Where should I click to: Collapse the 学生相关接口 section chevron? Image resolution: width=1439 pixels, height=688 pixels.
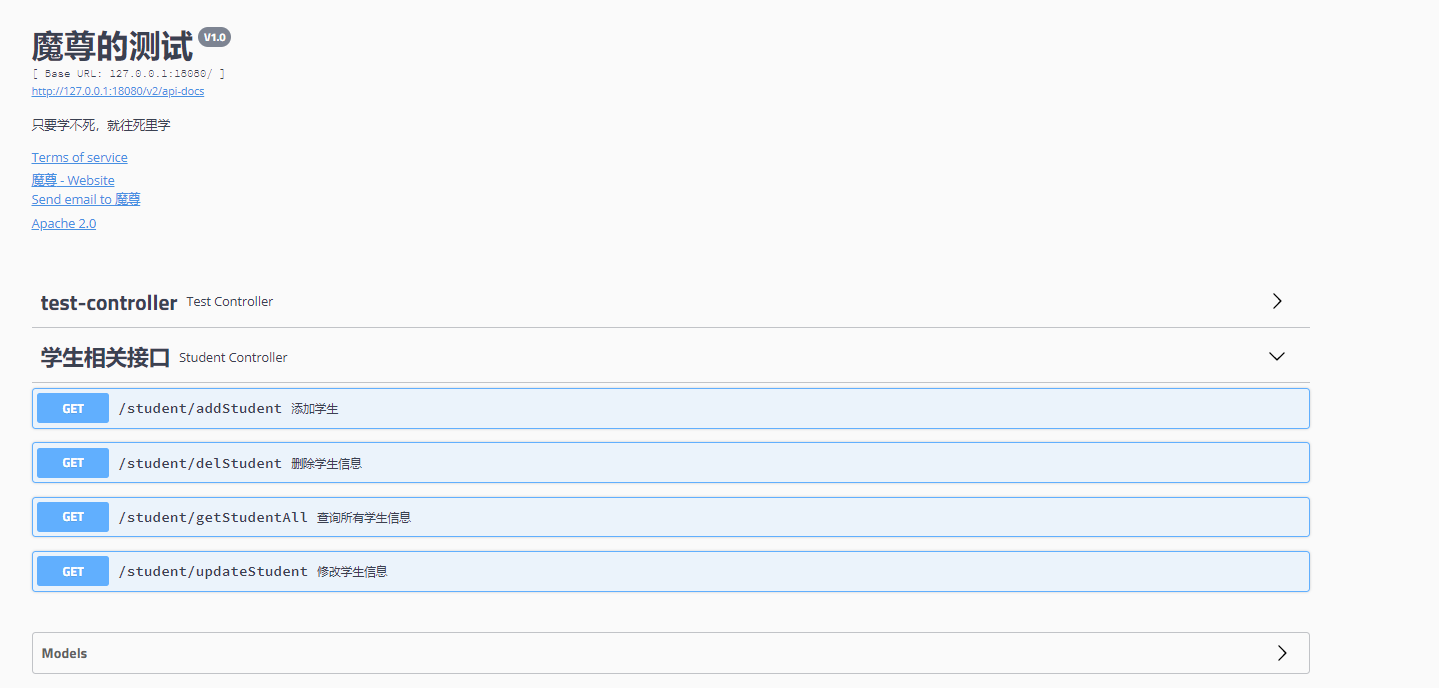pos(1276,356)
